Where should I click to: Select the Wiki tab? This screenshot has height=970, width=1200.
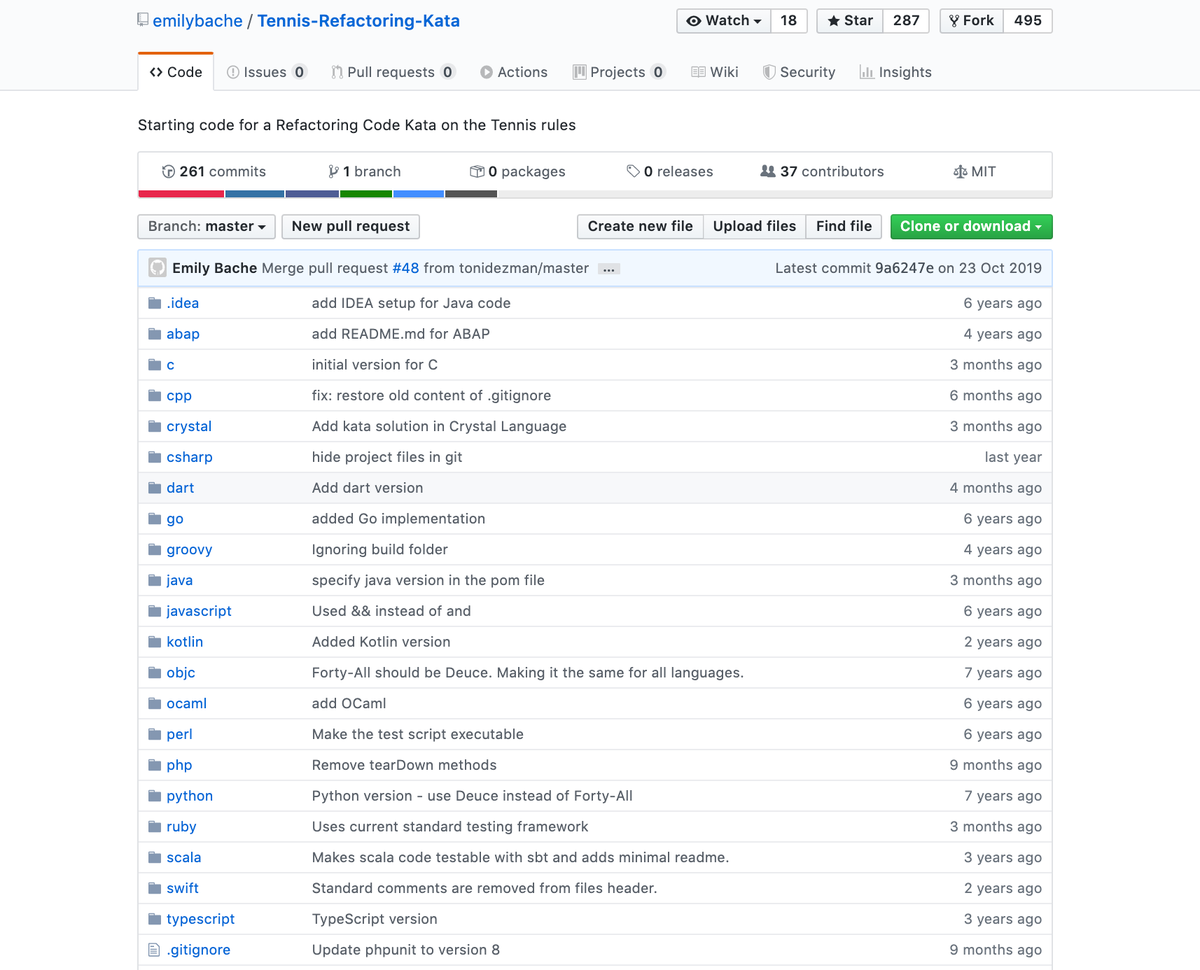tap(715, 72)
